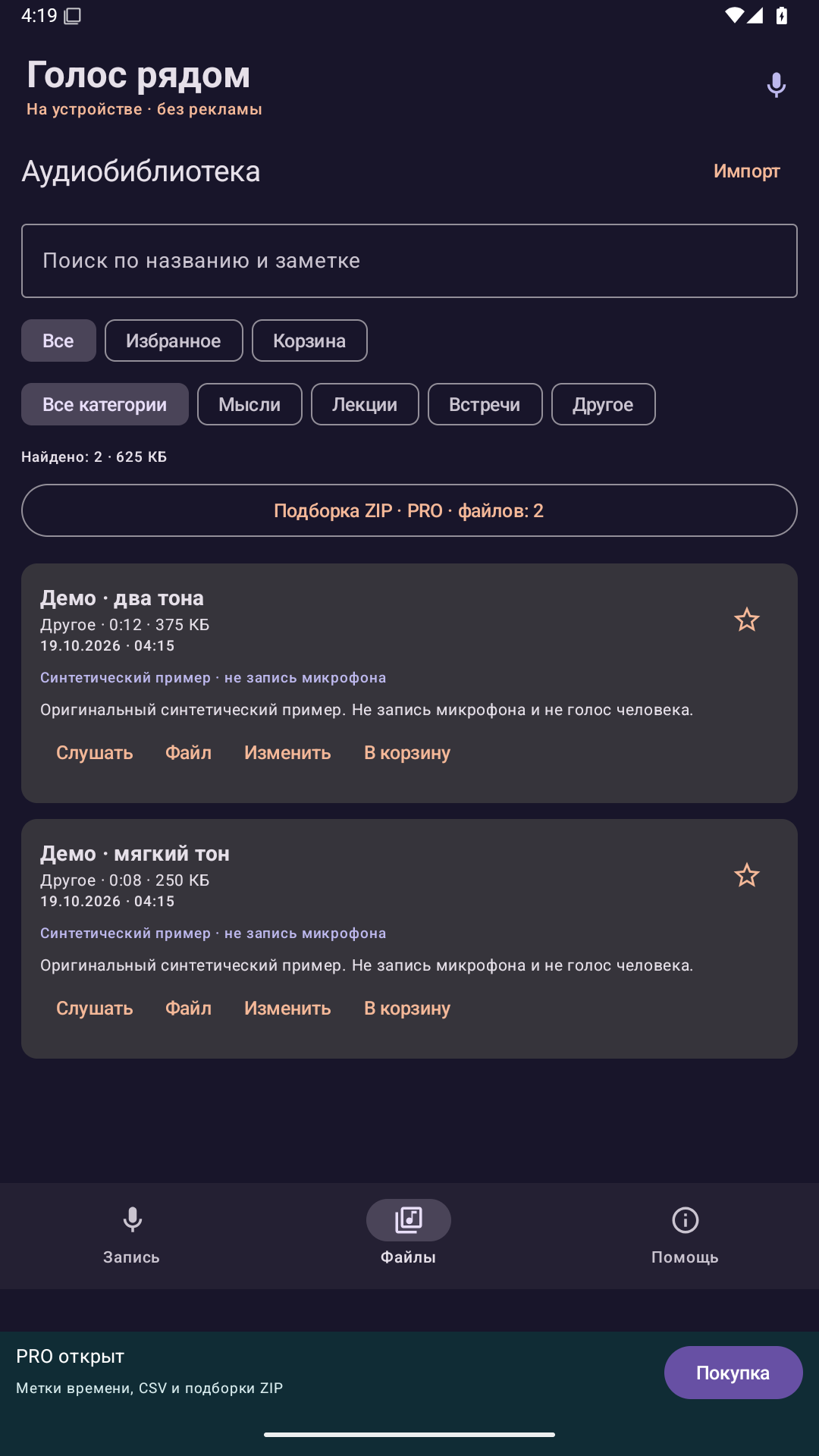Viewport: 819px width, 1456px height.
Task: Tap the microphone icon in the header
Action: point(776,85)
